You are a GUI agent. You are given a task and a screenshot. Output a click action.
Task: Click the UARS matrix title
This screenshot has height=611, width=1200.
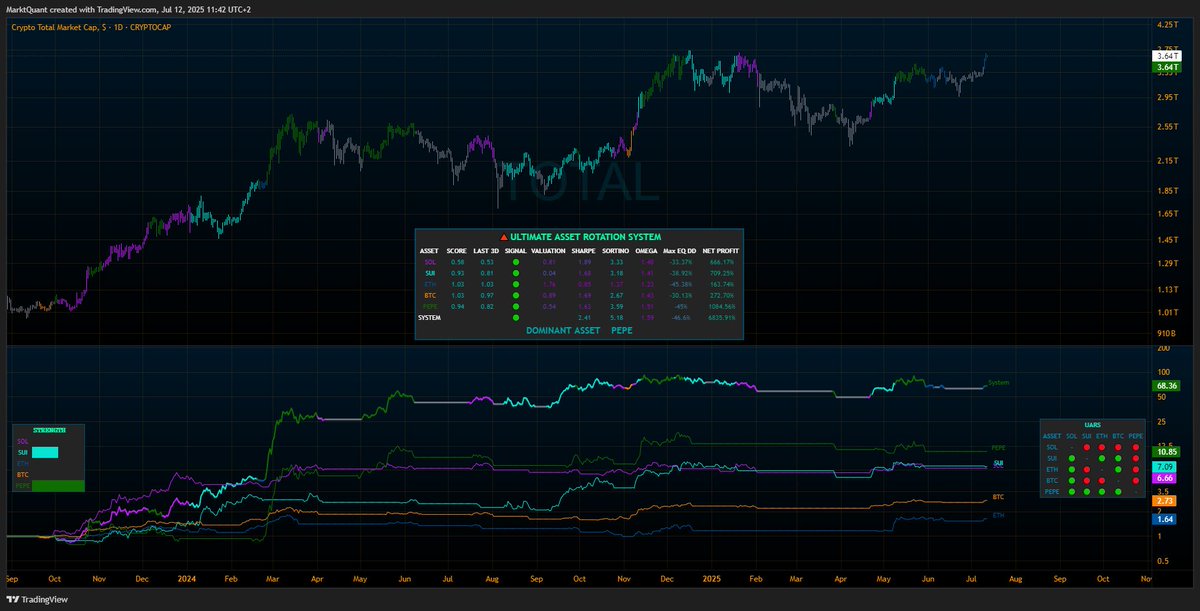[x=1093, y=425]
